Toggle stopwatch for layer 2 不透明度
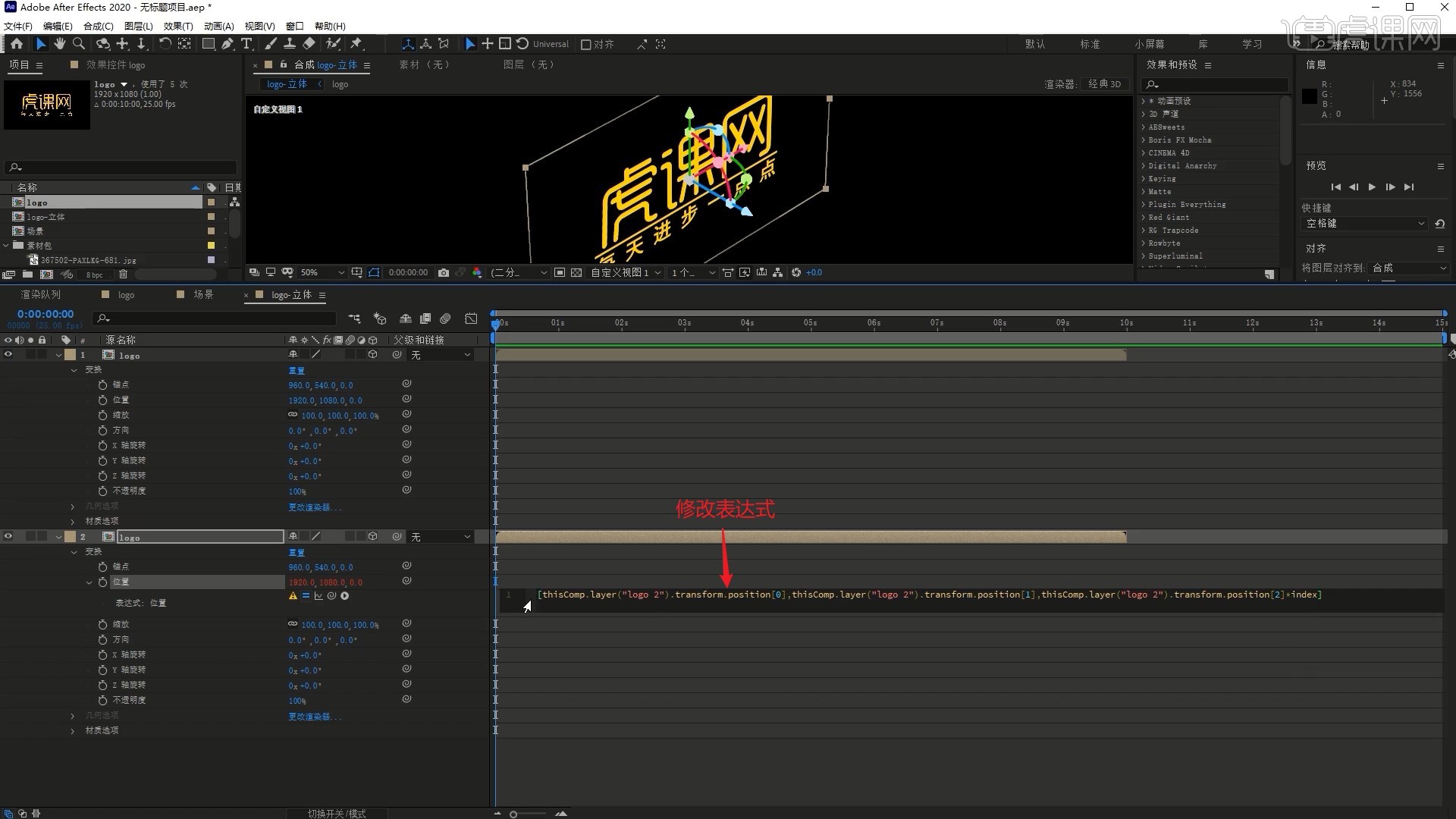 tap(102, 701)
